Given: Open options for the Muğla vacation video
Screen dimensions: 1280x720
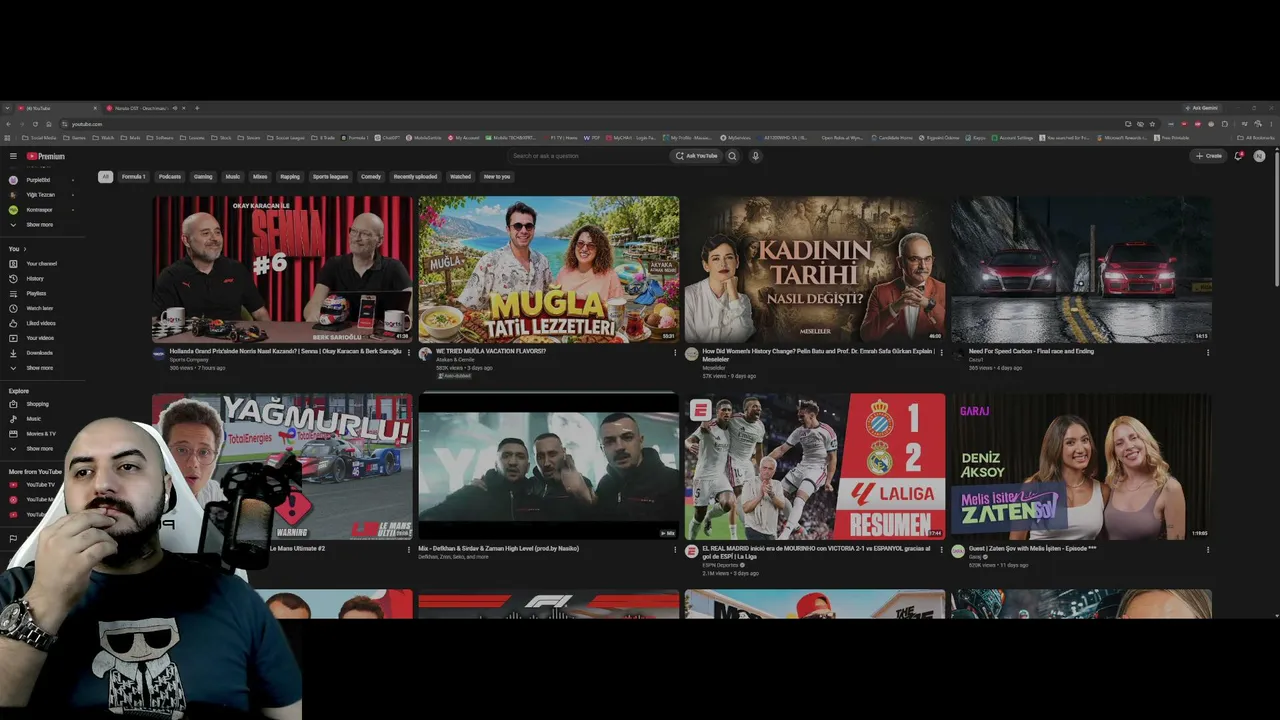Looking at the screenshot, I should pyautogui.click(x=675, y=352).
